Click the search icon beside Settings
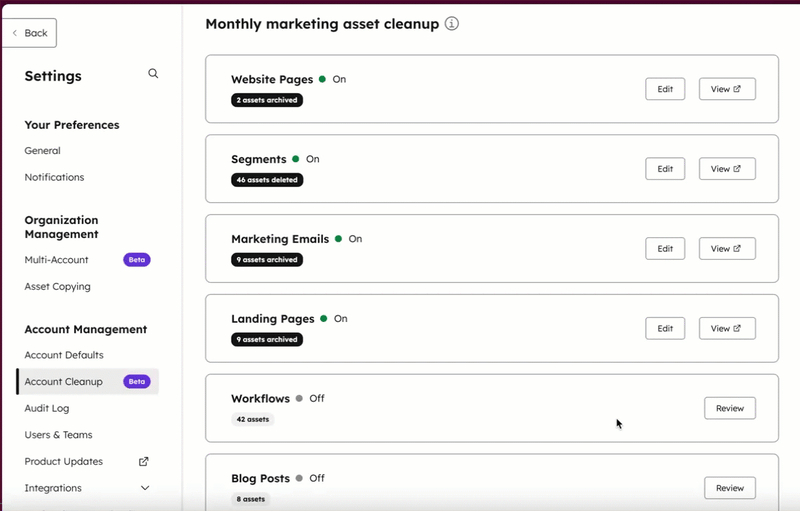Viewport: 800px width, 511px height. [153, 74]
